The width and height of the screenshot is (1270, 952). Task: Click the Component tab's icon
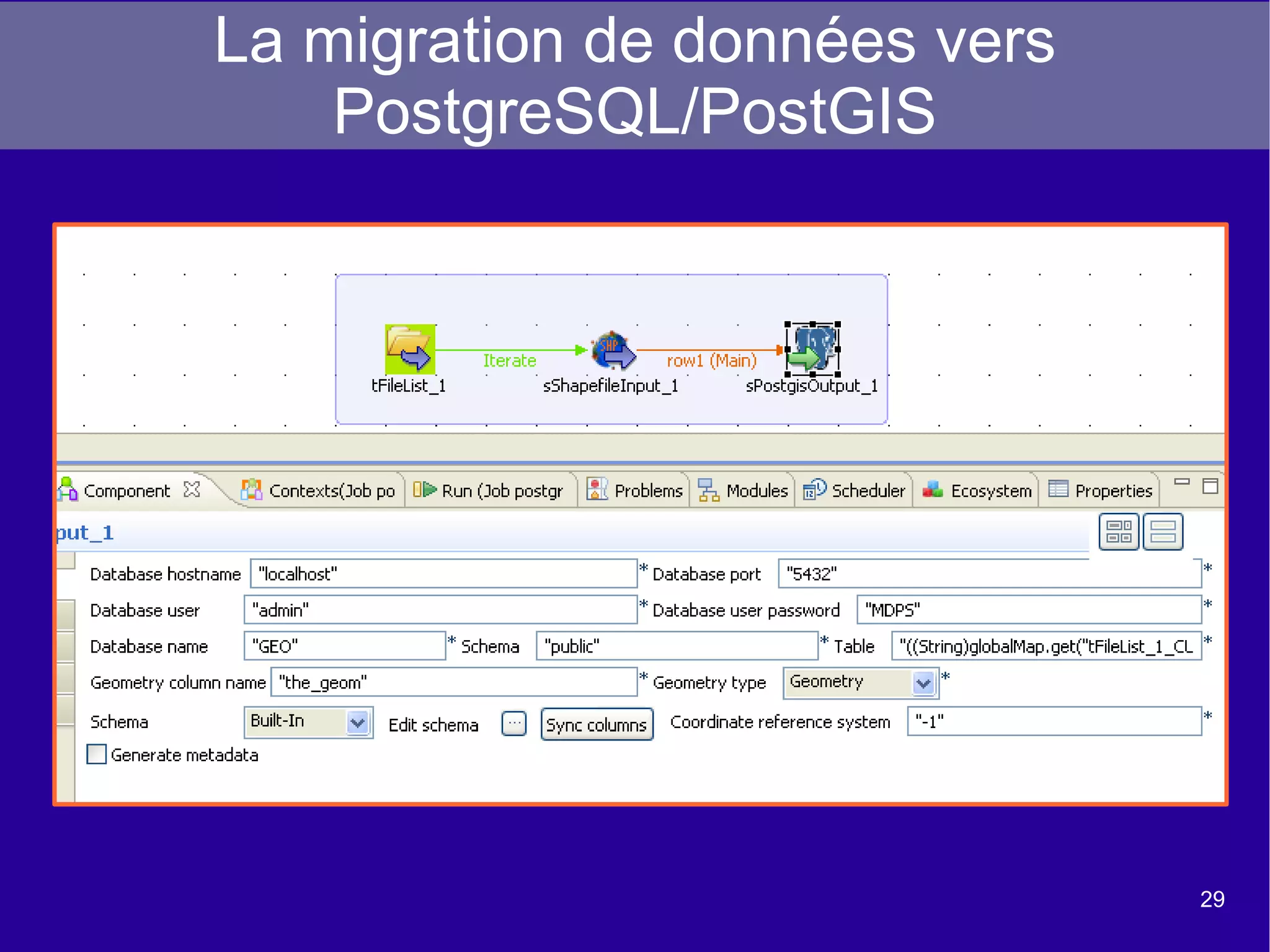[67, 489]
